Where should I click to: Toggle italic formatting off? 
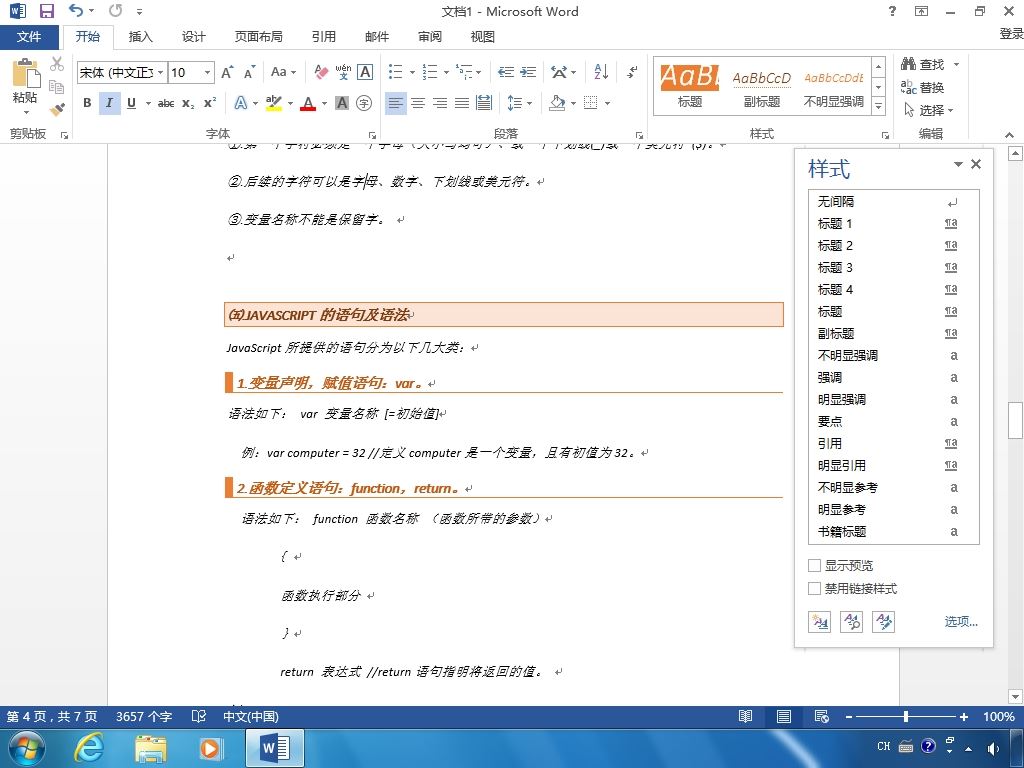point(109,103)
